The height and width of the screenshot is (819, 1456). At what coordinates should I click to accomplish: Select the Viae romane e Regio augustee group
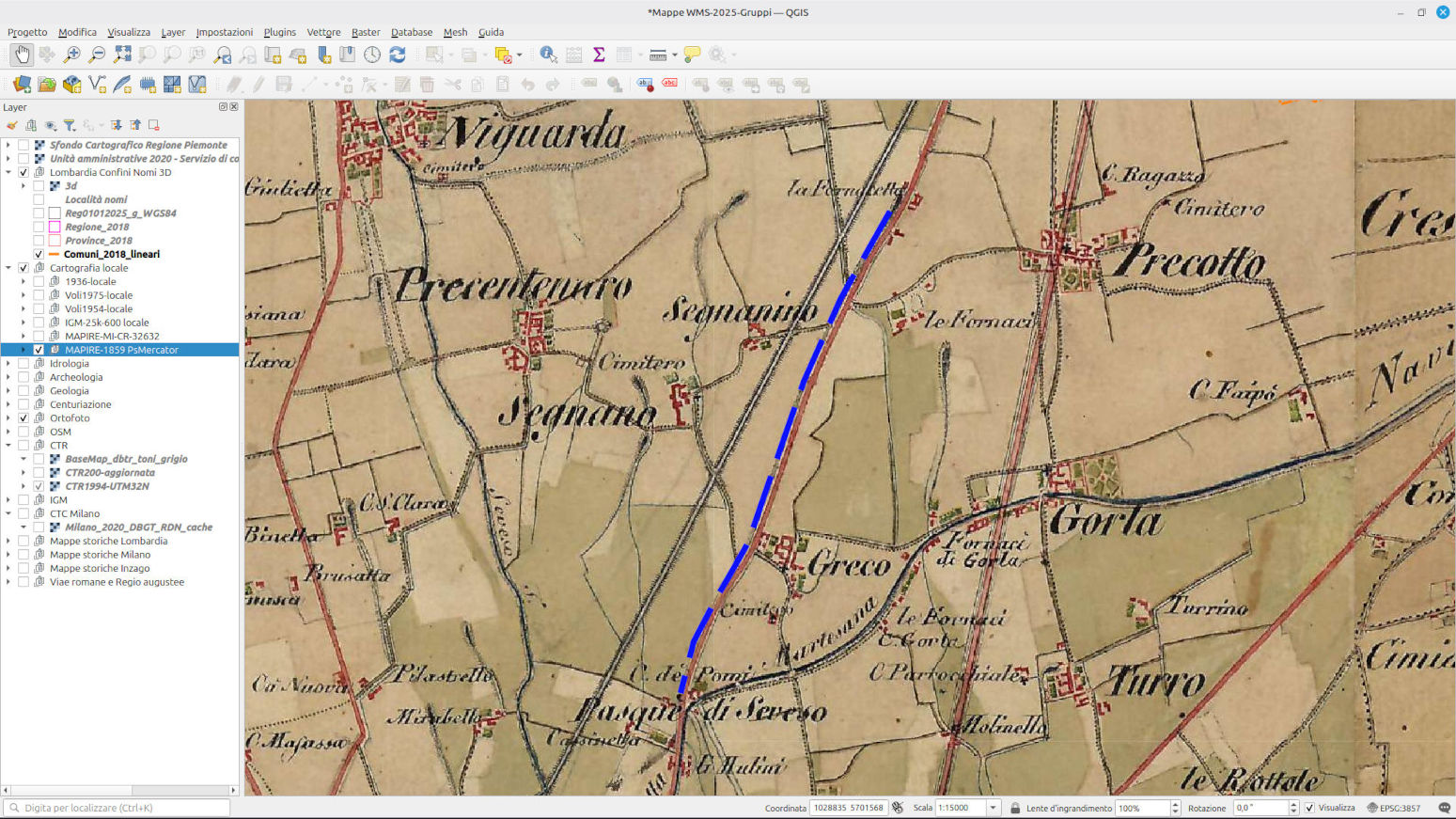coord(117,582)
